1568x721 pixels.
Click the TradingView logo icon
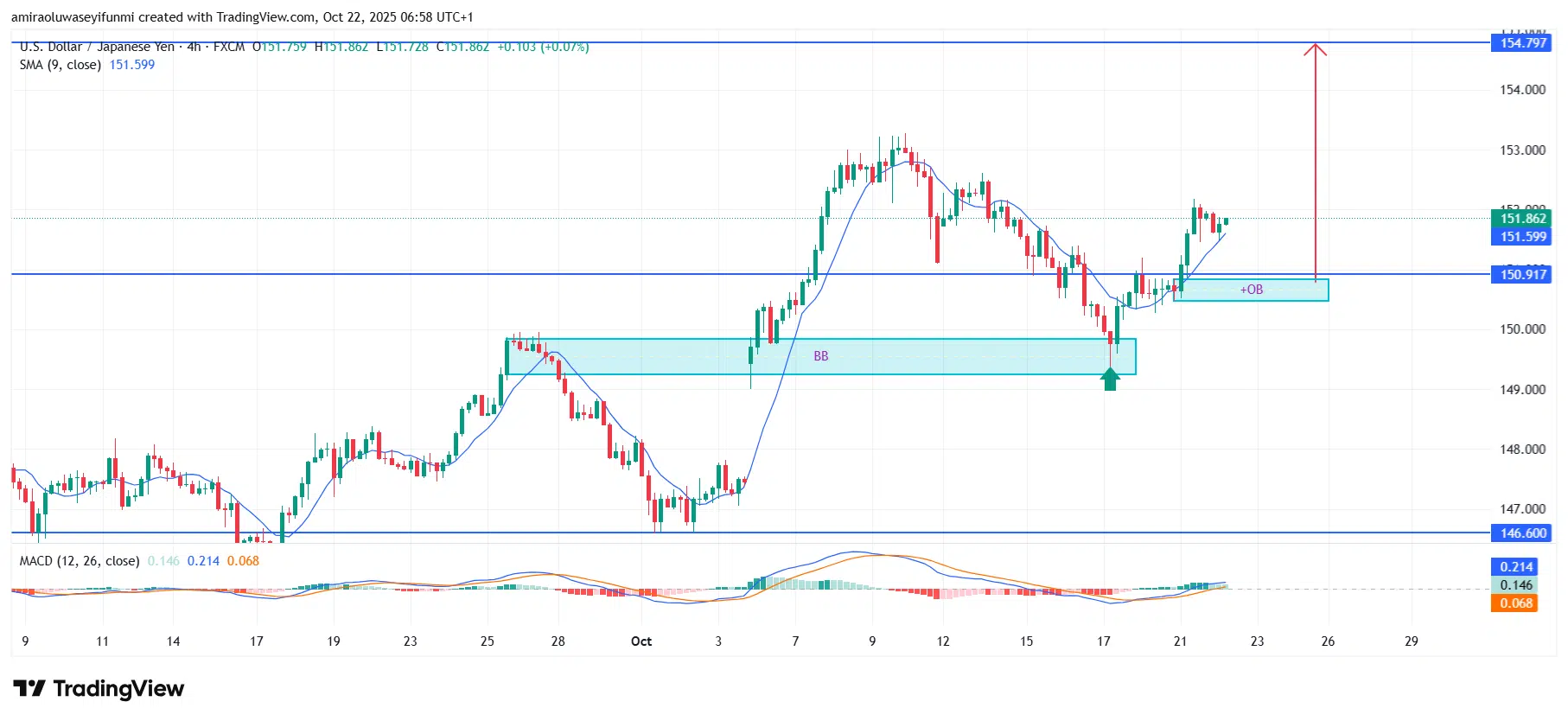[x=29, y=689]
